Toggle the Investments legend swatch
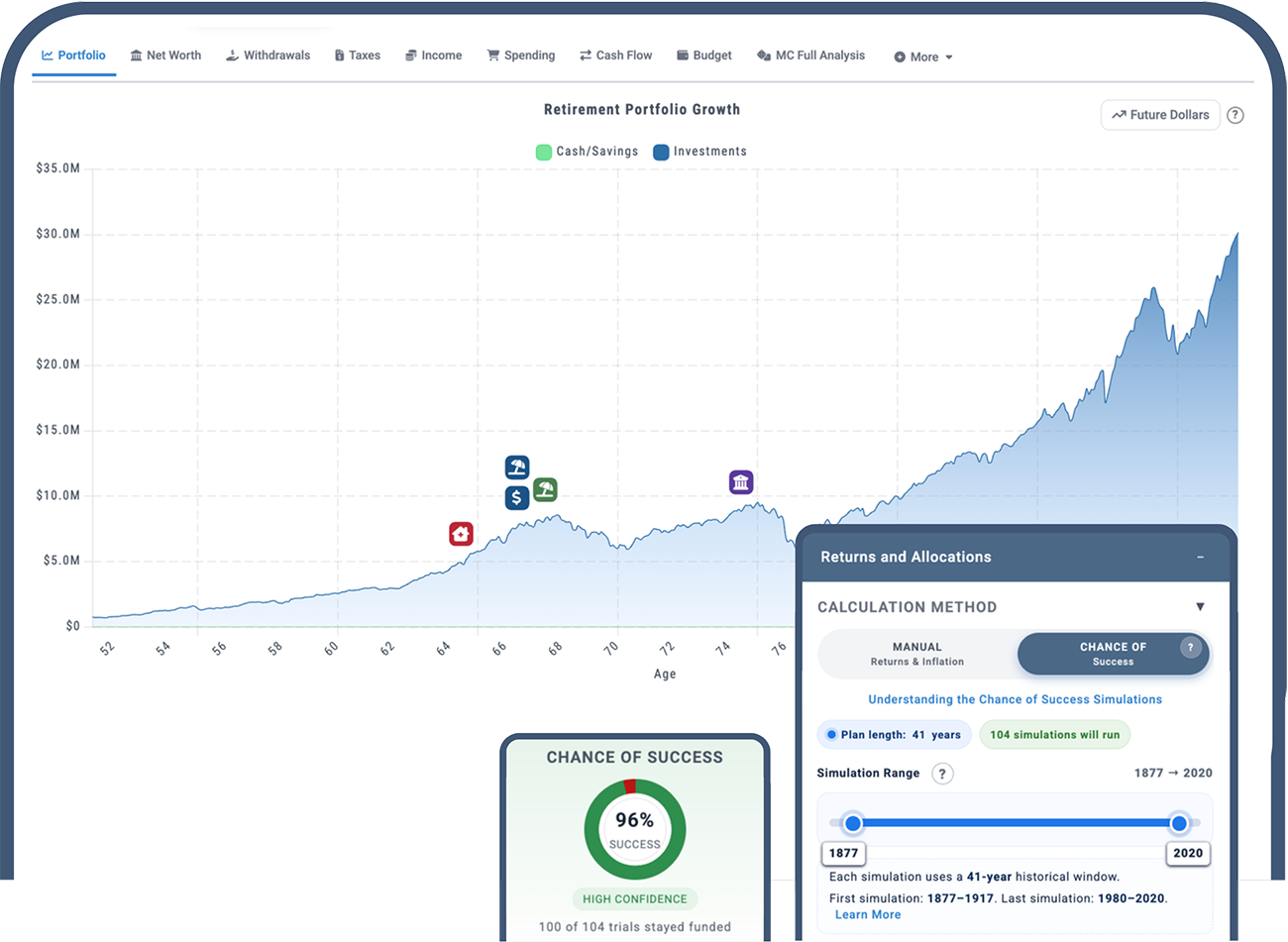 click(661, 152)
